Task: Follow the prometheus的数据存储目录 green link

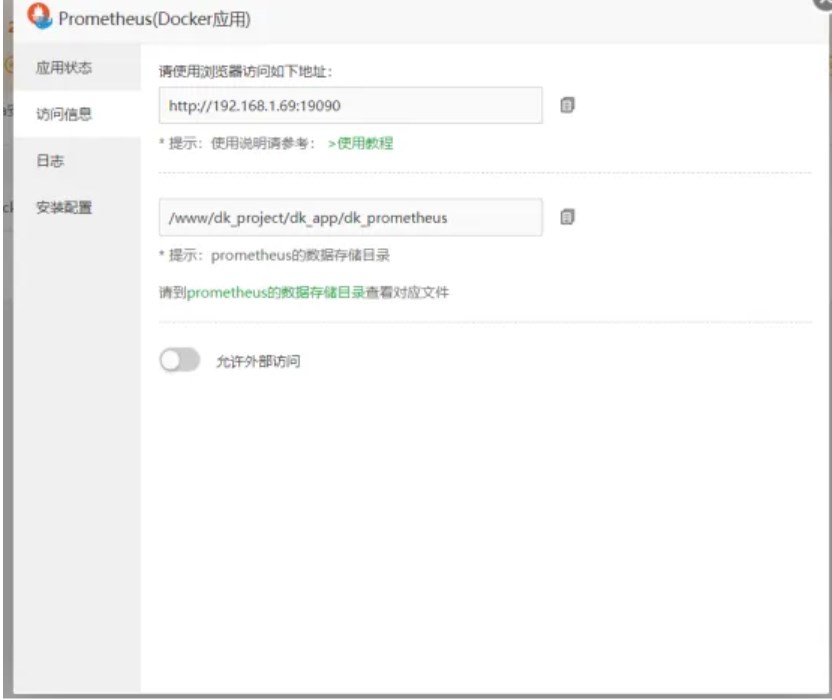Action: [275, 292]
